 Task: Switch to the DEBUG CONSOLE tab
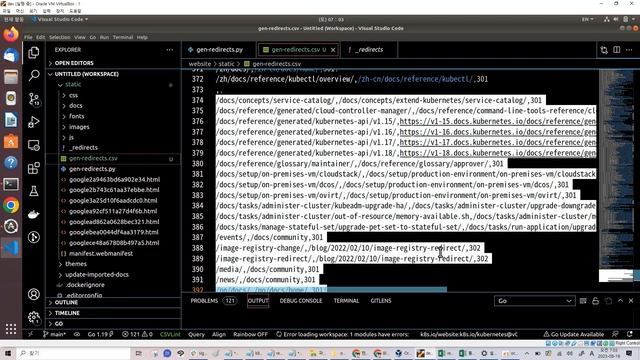point(301,301)
